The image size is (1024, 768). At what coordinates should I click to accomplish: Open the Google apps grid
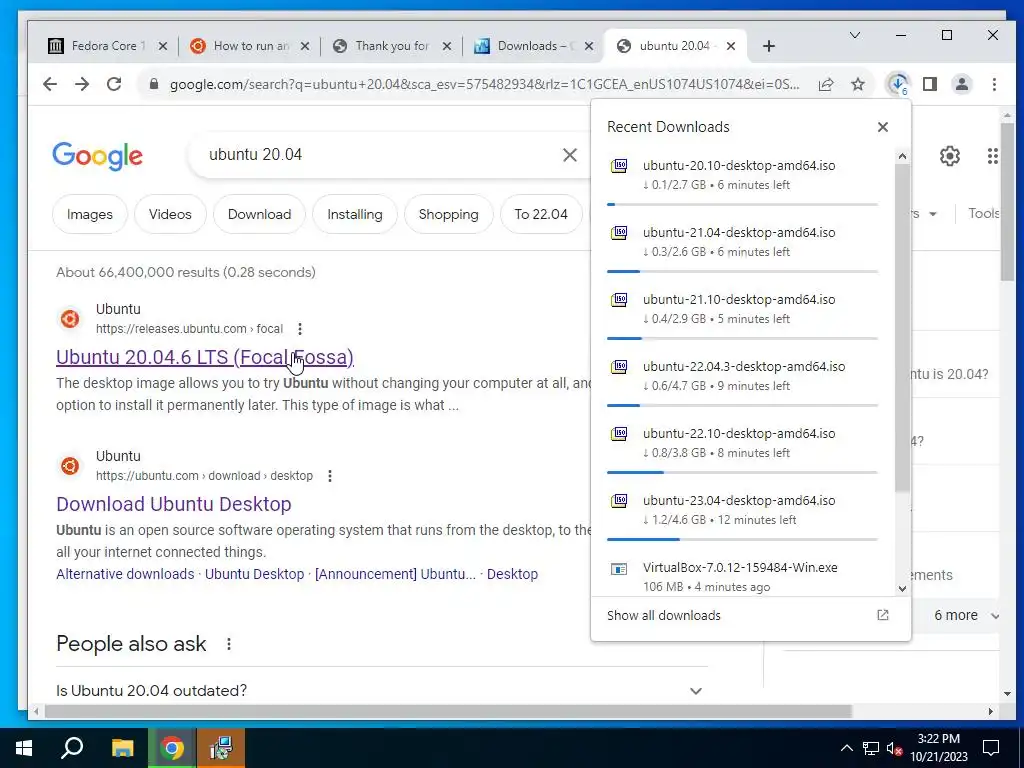[993, 156]
